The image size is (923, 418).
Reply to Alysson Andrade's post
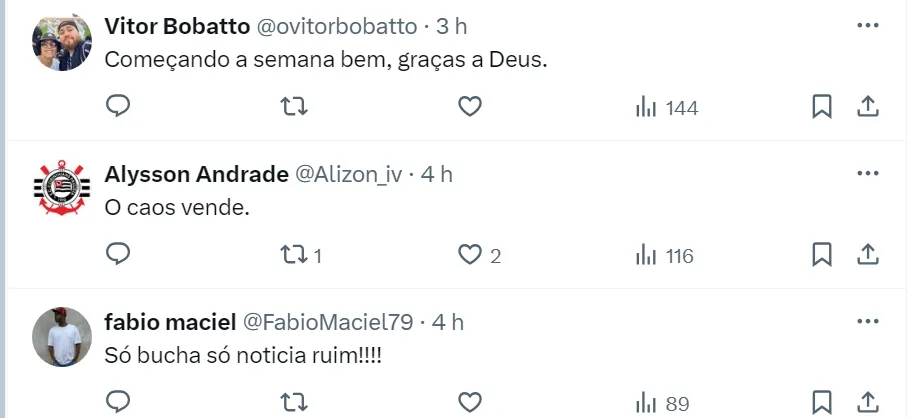[119, 254]
